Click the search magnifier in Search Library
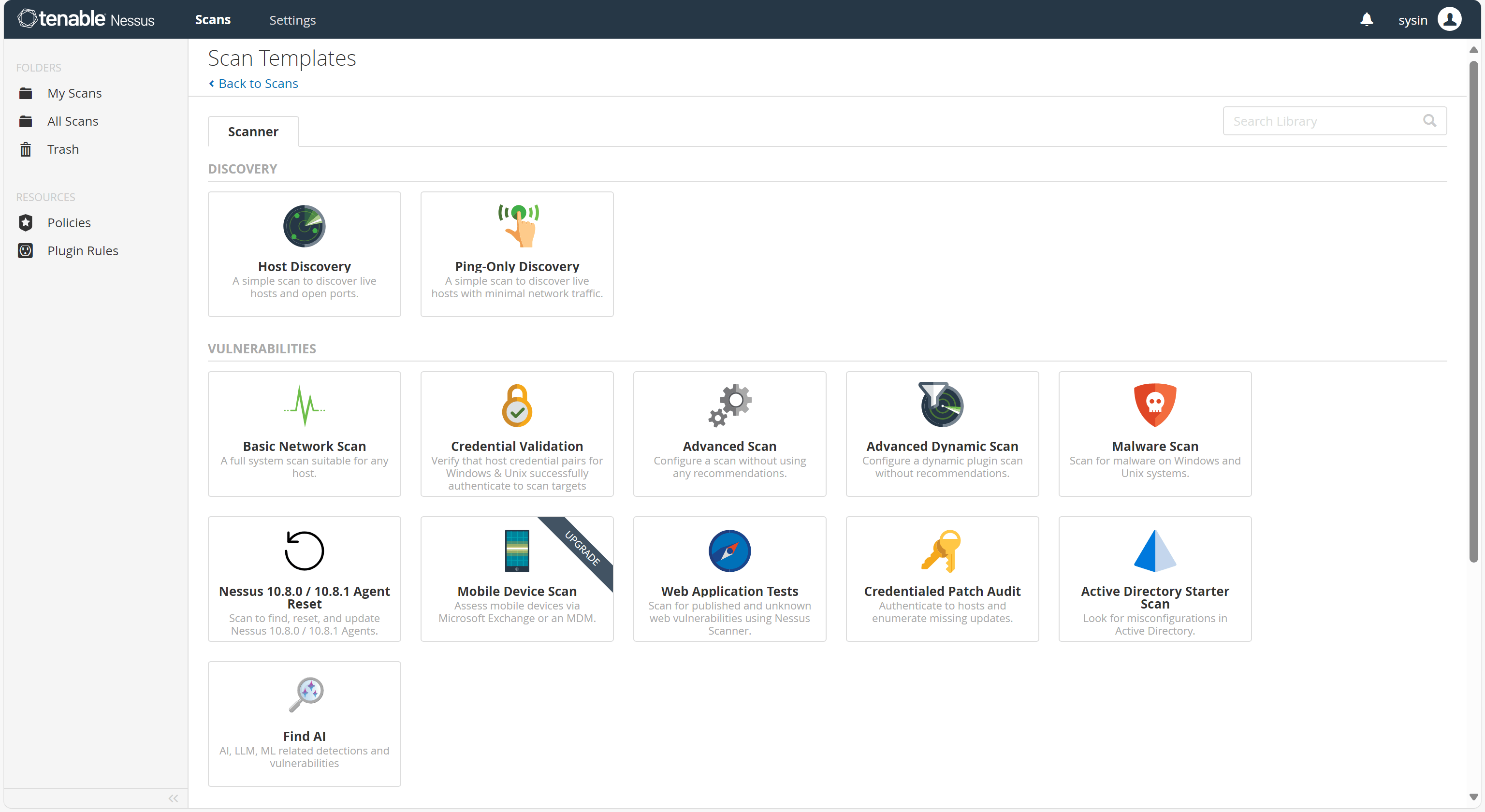Screen dimensions: 1485x812 point(1429,121)
